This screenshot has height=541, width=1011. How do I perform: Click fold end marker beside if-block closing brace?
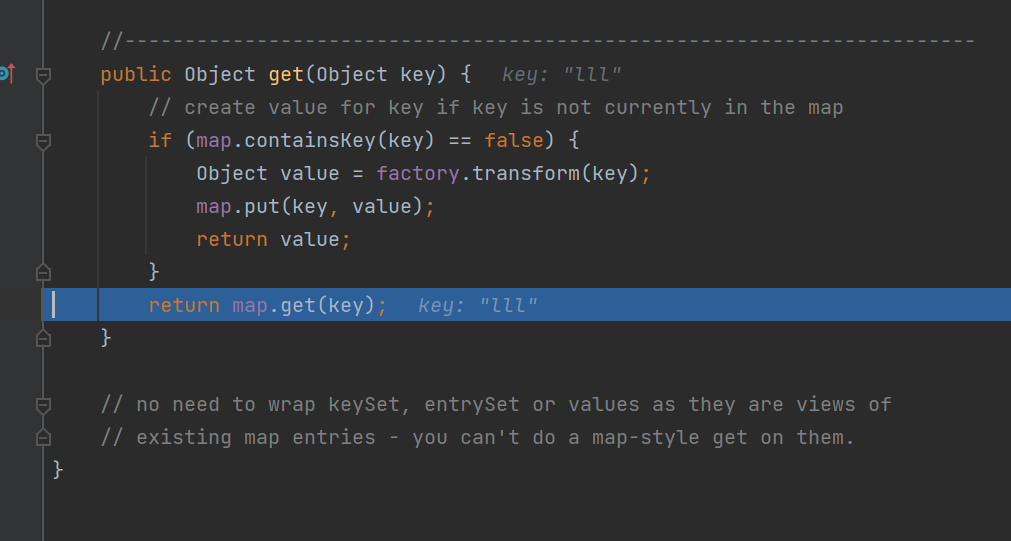pyautogui.click(x=43, y=271)
